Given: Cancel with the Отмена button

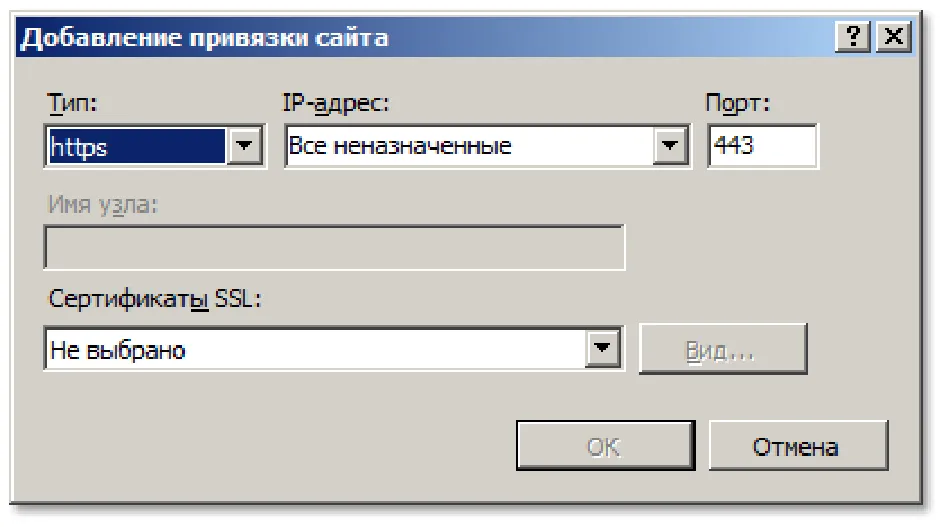Looking at the screenshot, I should [798, 446].
